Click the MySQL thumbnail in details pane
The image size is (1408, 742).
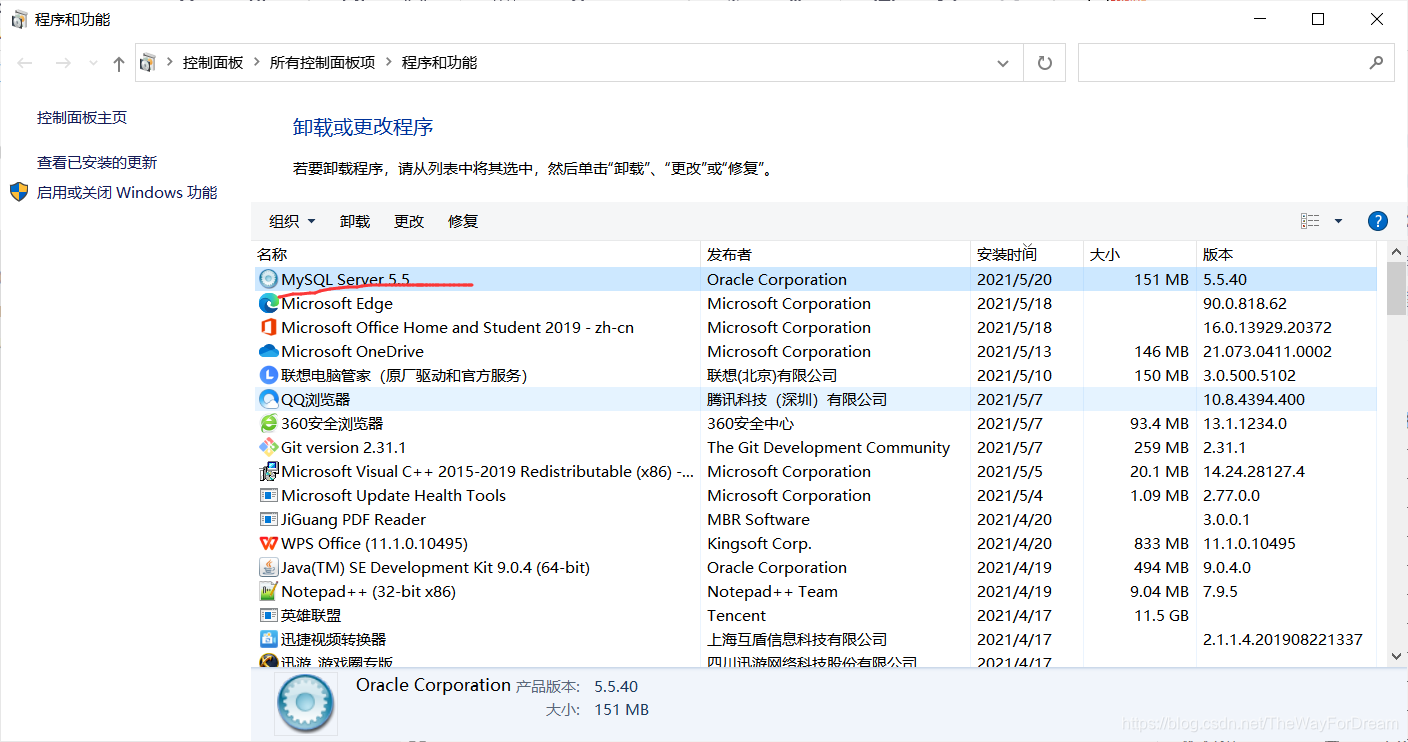[305, 703]
